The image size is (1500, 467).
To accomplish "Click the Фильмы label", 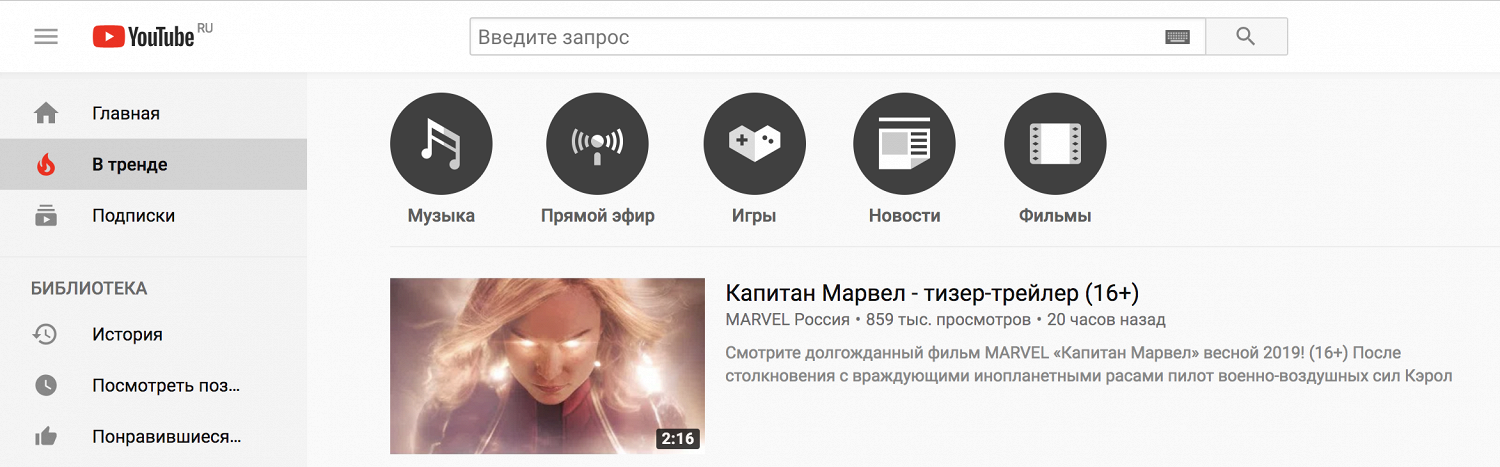I will pyautogui.click(x=1055, y=215).
